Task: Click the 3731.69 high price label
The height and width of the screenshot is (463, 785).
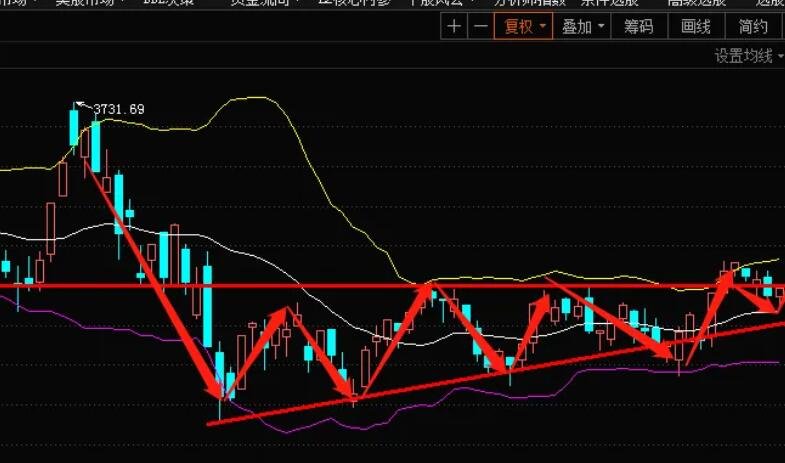Action: (119, 109)
